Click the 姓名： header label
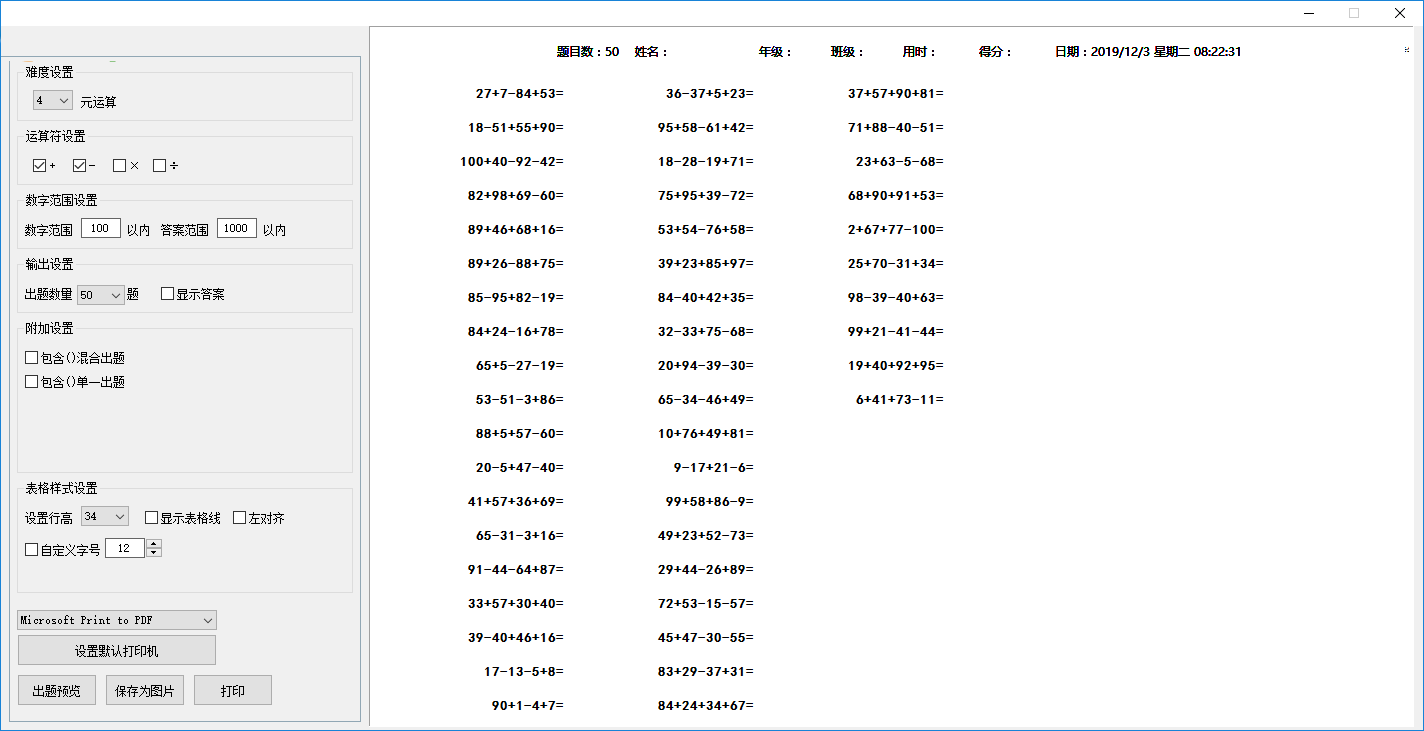 [x=651, y=52]
